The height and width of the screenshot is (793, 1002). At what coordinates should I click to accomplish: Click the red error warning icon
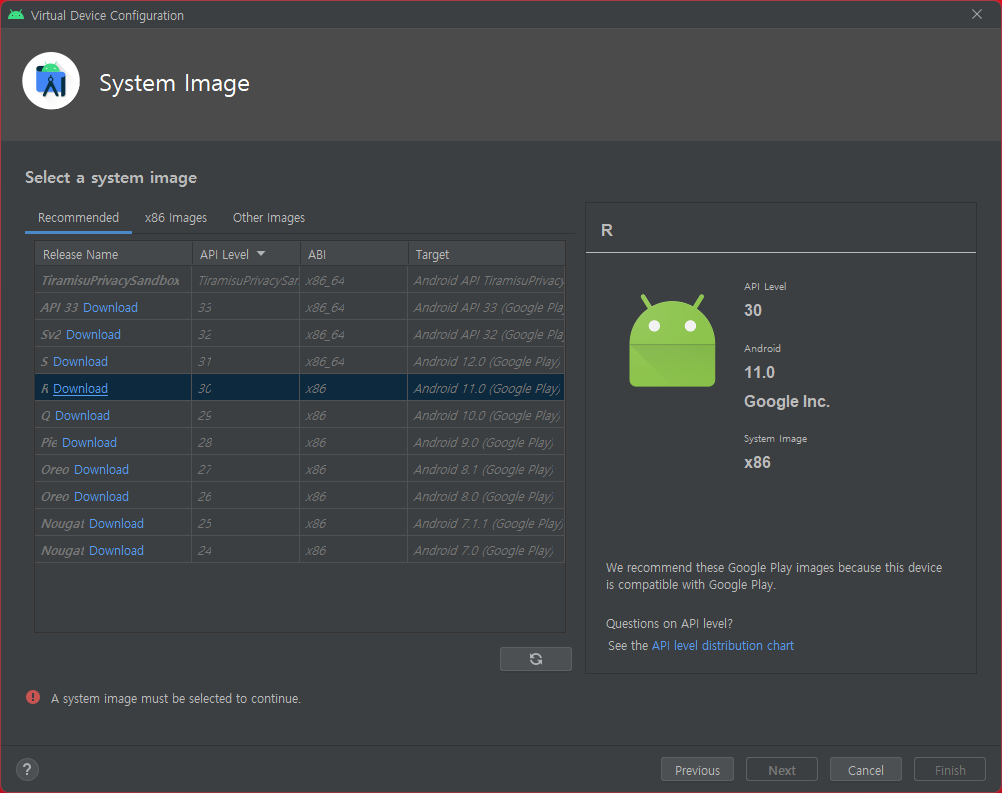click(33, 698)
